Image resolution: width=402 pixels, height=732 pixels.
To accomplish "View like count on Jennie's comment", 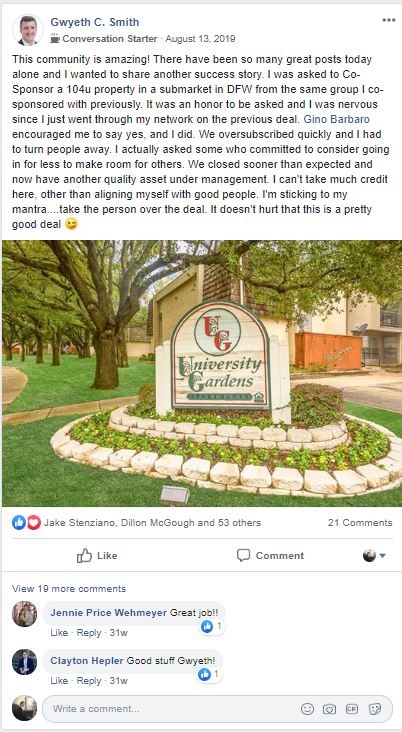I will point(211,626).
